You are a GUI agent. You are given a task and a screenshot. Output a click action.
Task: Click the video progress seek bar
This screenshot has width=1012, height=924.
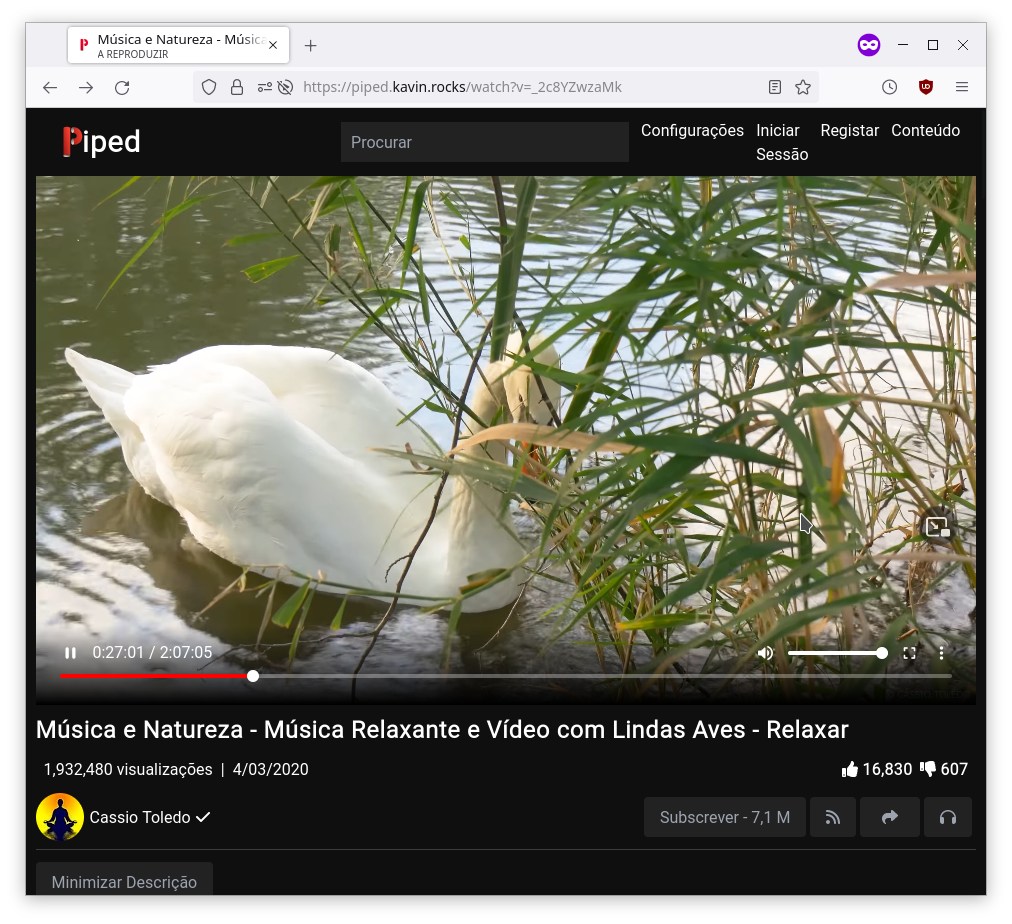(505, 676)
